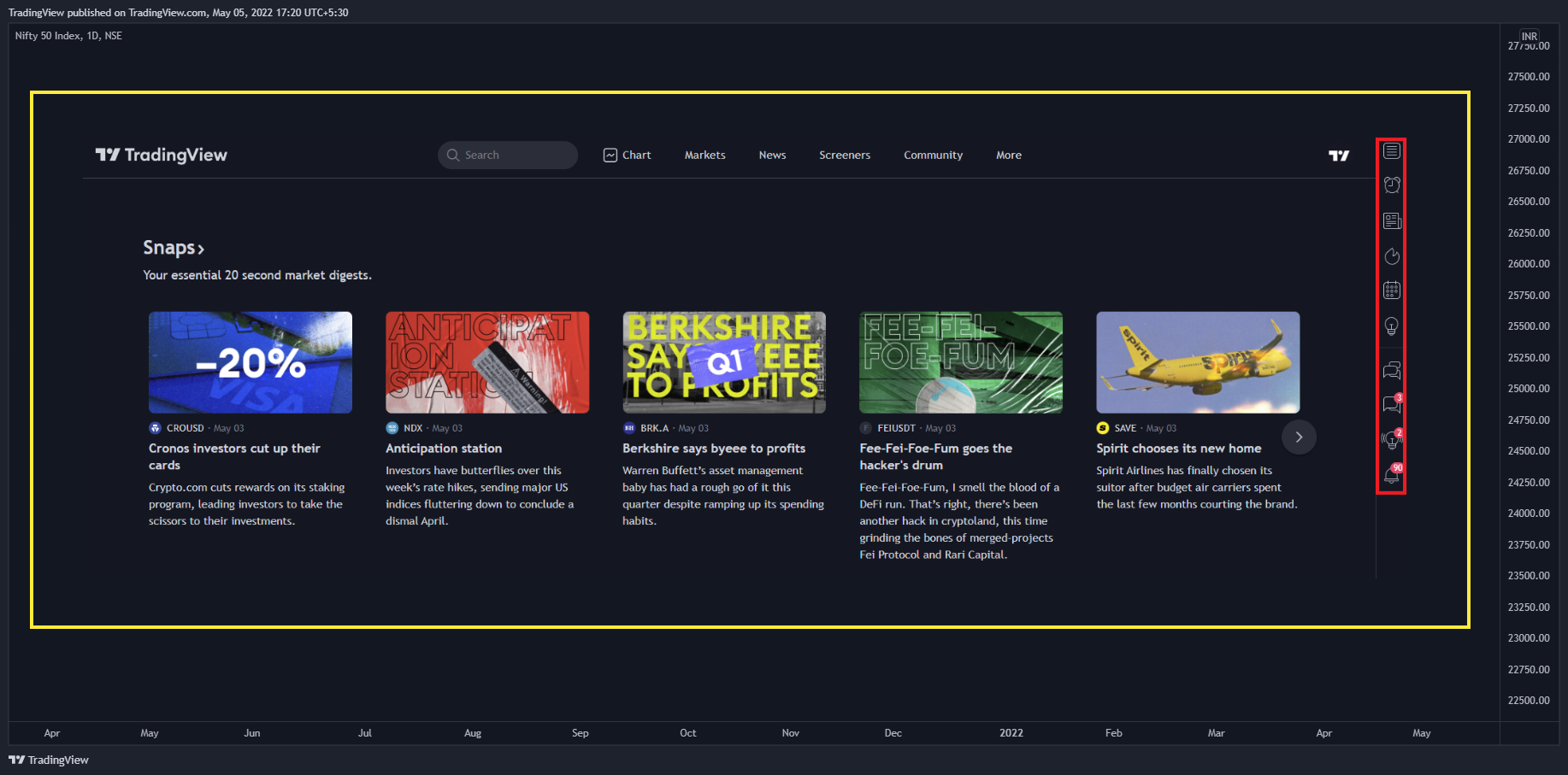Open the Hotlists flame sidebar icon
Image resolution: width=1568 pixels, height=775 pixels.
[1391, 256]
